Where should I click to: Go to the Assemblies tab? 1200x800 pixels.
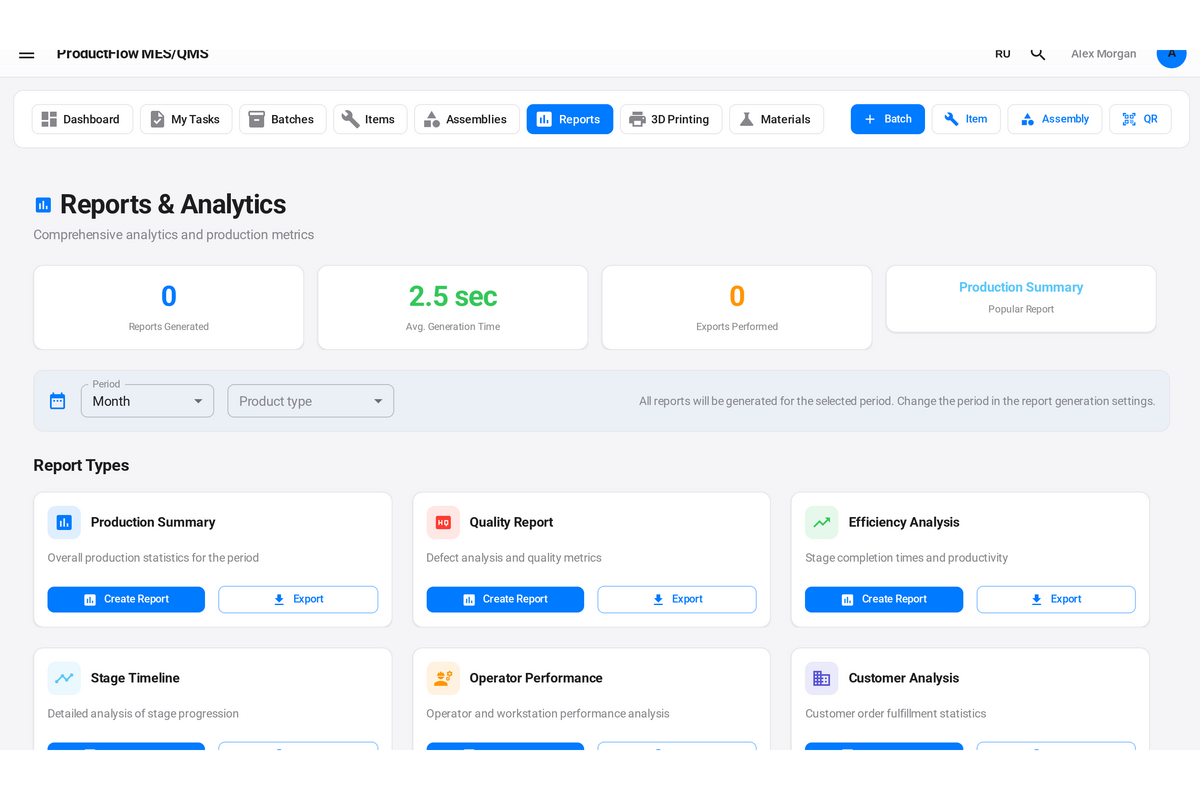pyautogui.click(x=466, y=118)
